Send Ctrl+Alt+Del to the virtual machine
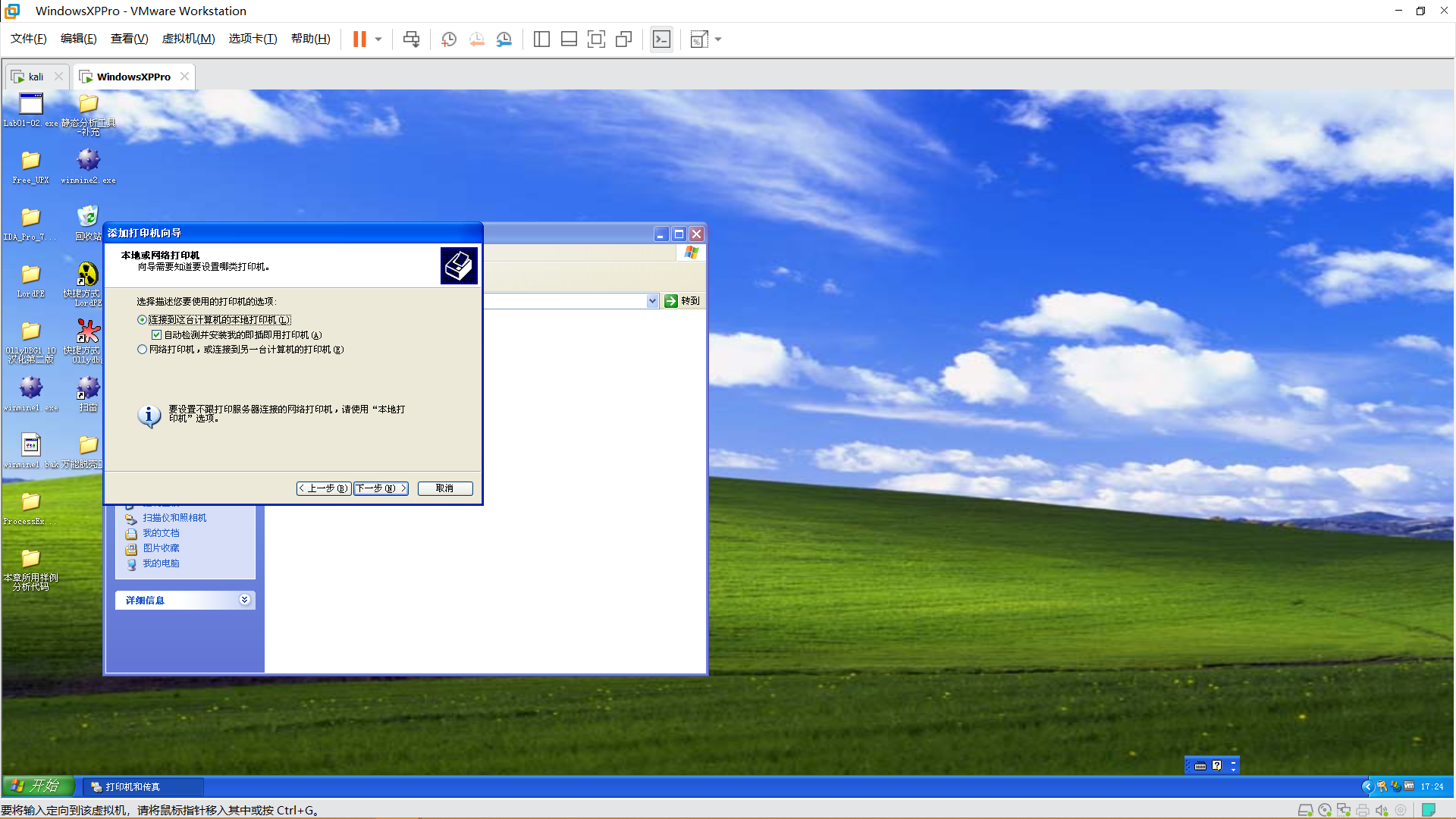Viewport: 1456px width, 819px height. (x=411, y=39)
